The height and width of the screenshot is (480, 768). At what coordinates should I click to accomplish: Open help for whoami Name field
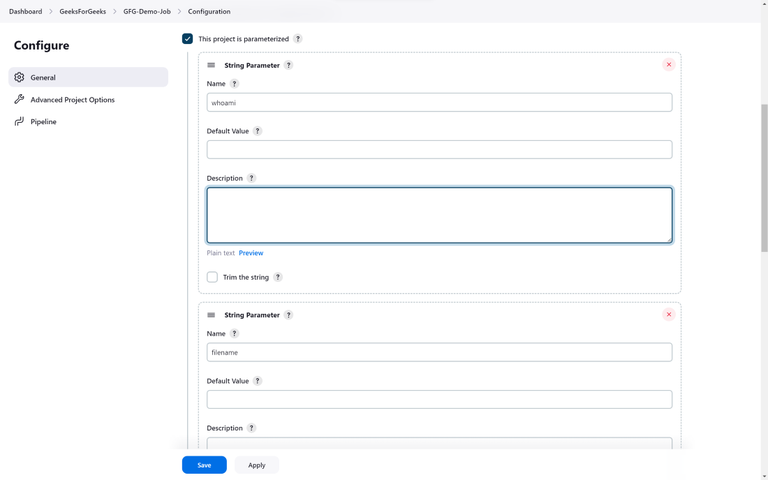coord(234,84)
